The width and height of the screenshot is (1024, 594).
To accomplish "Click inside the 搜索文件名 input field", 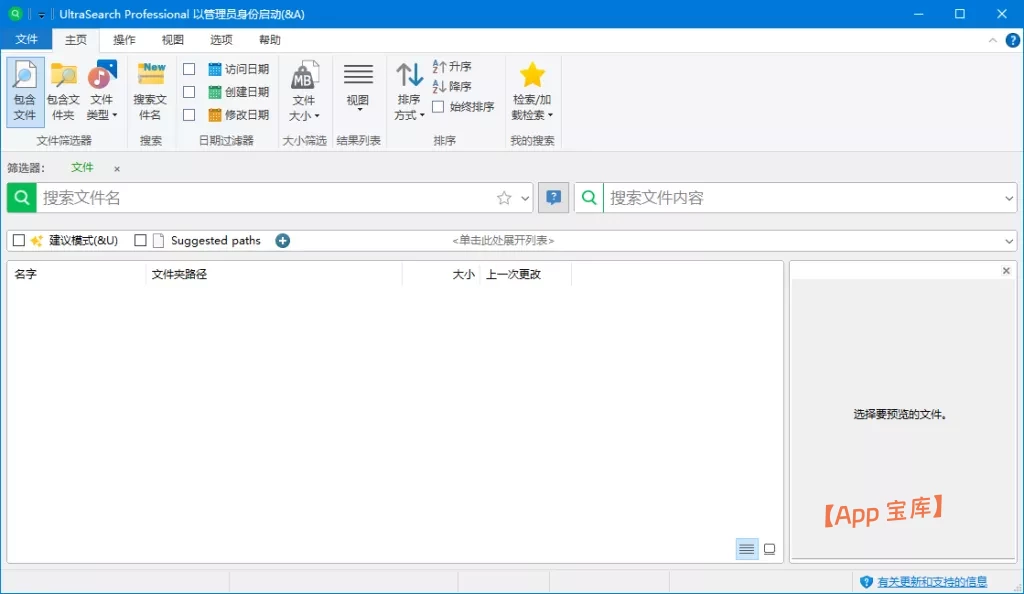I will coord(250,197).
